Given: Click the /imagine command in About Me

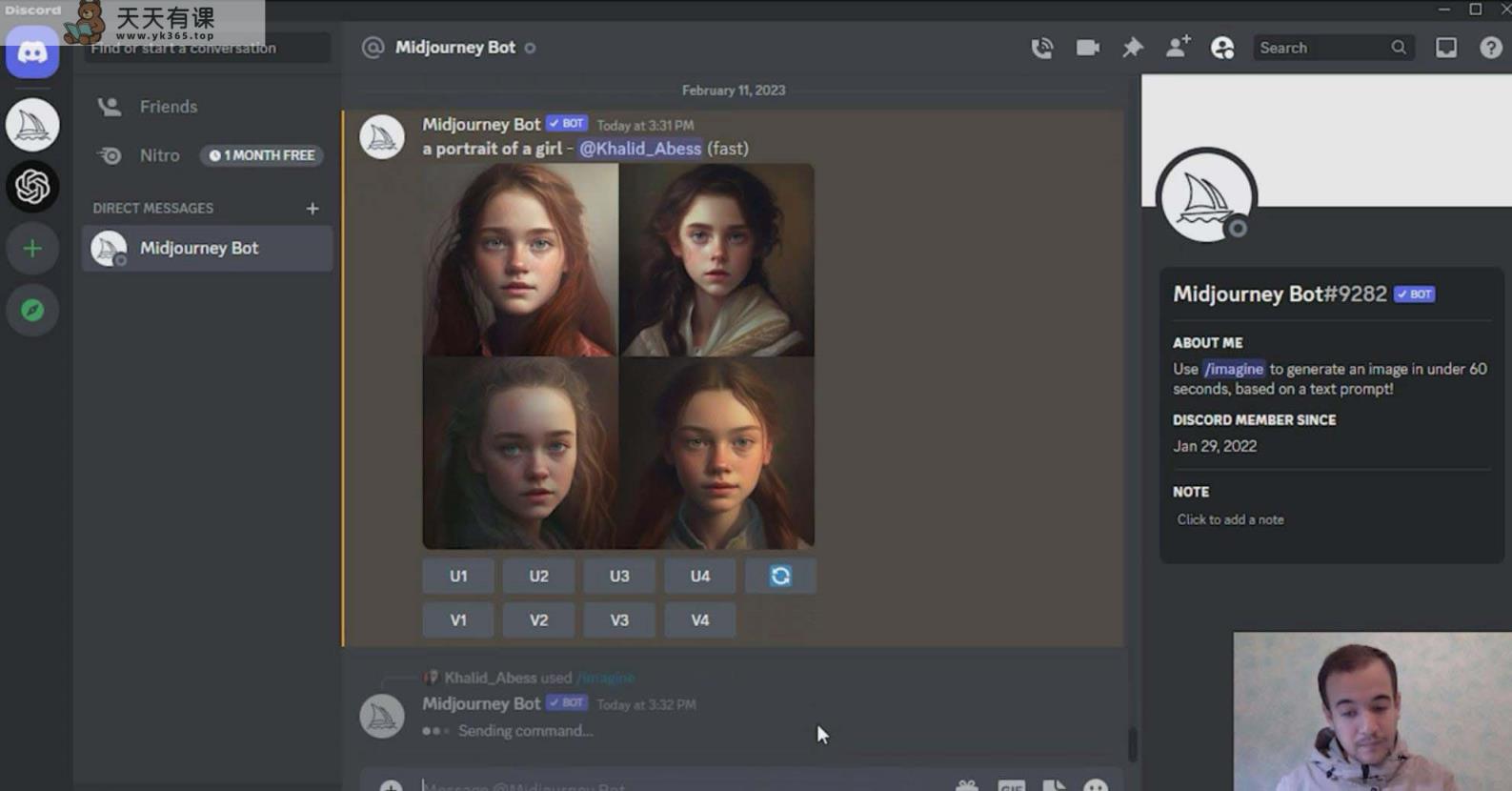Looking at the screenshot, I should 1234,369.
